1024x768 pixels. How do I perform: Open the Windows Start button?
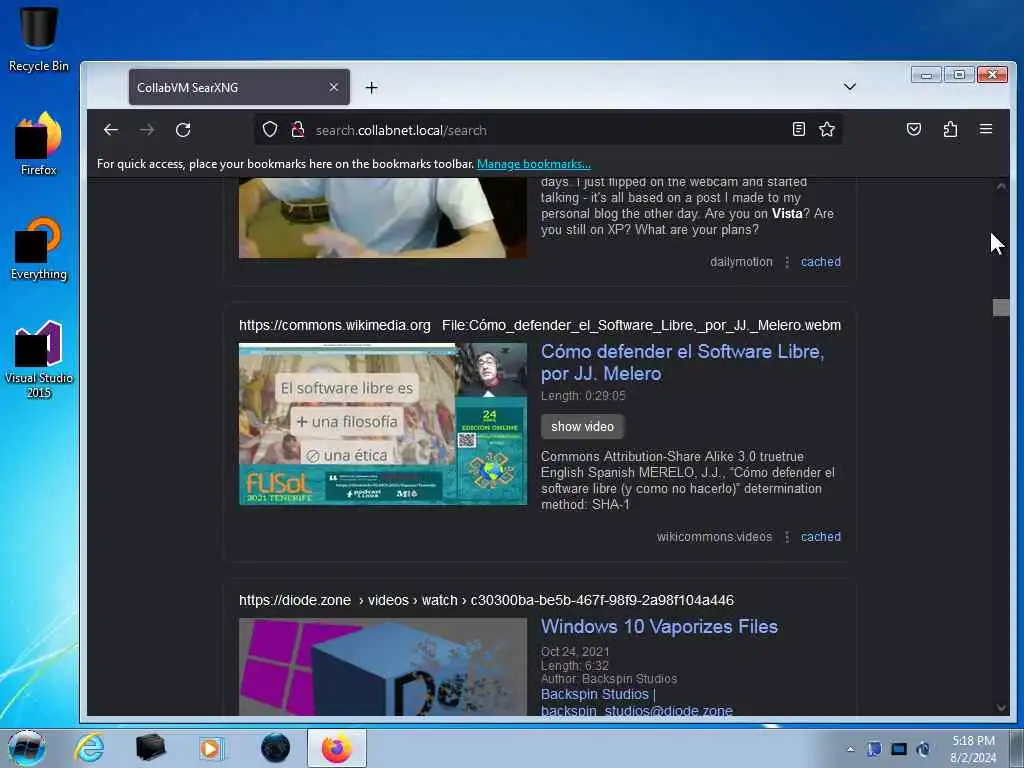point(27,748)
